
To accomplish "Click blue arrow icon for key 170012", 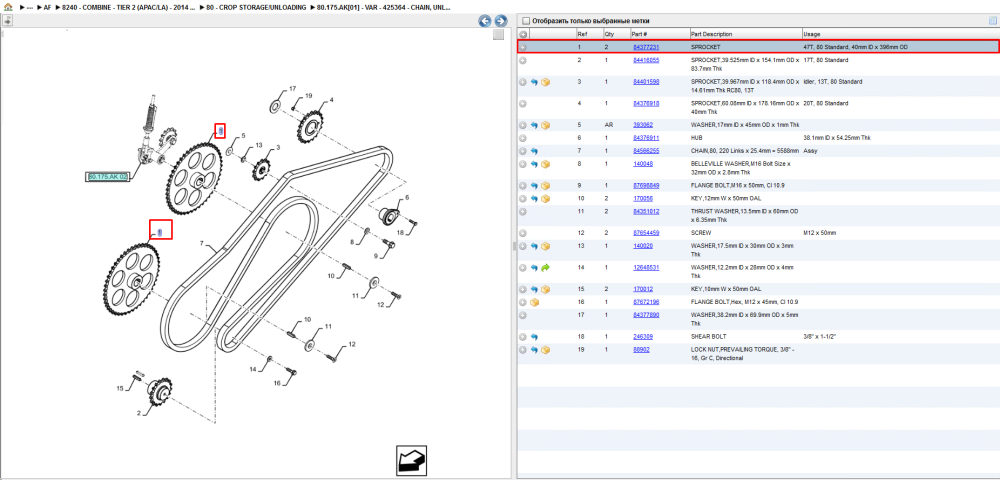I will click(x=534, y=289).
